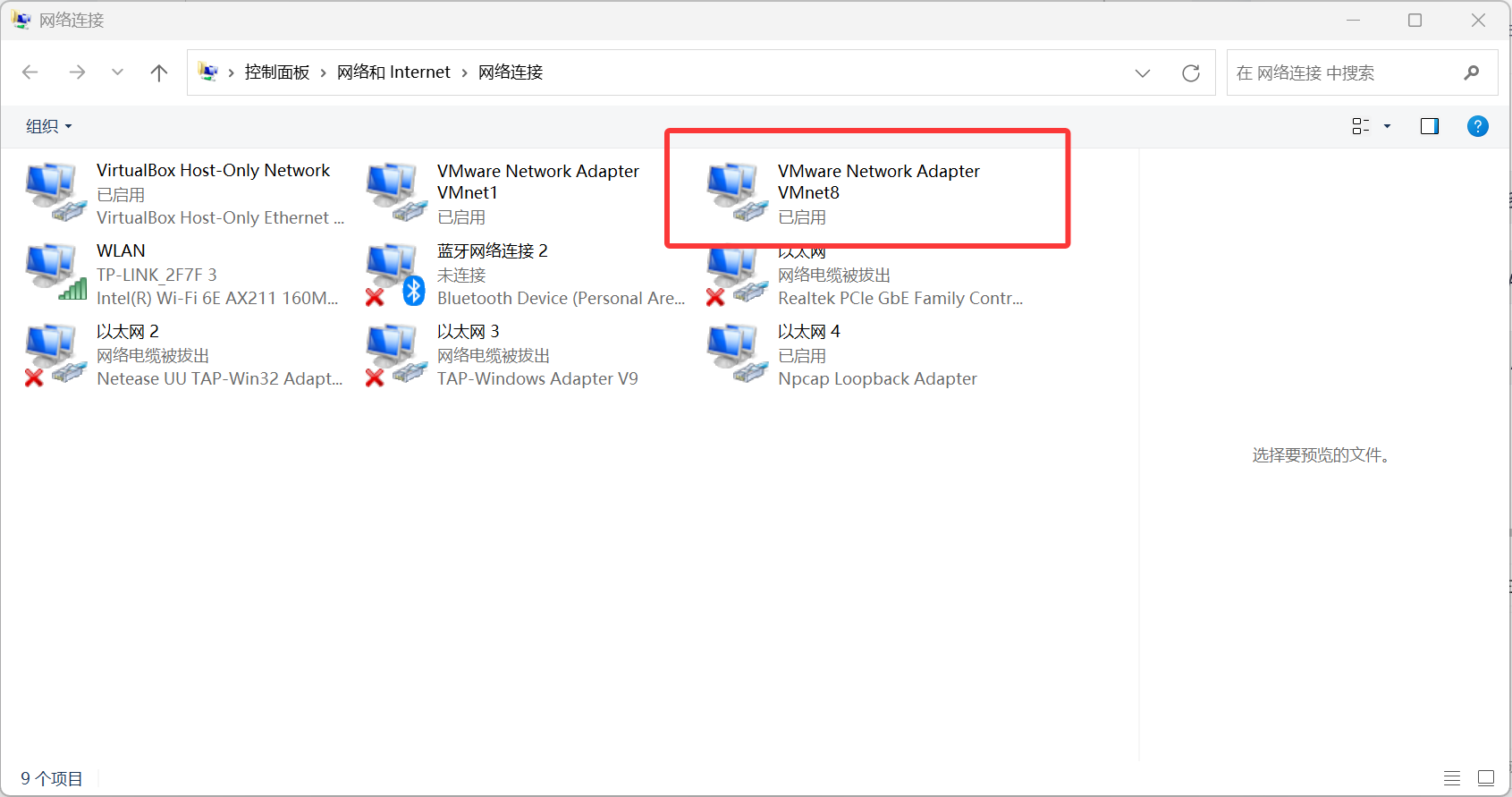1512x797 pixels.
Task: Select the VirtualBox Host-Only Network adapter icon
Action: 55,192
